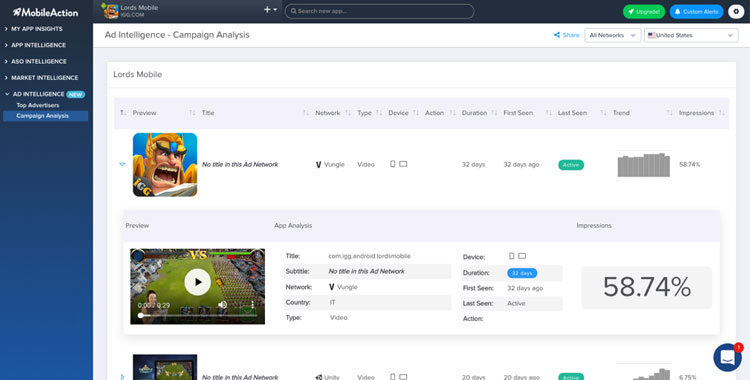Viewport: 750px width, 380px height.
Task: Click the phone icon in details Device
Action: [511, 256]
